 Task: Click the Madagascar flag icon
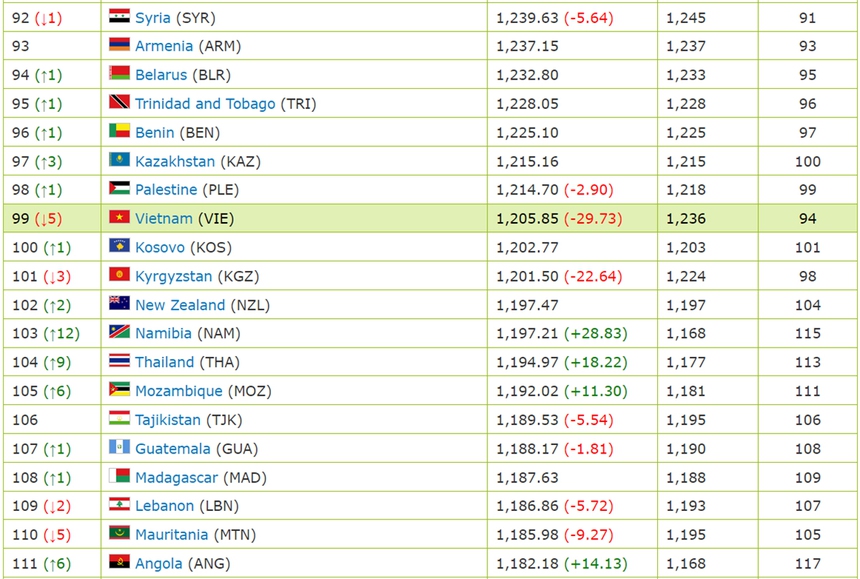click(119, 477)
